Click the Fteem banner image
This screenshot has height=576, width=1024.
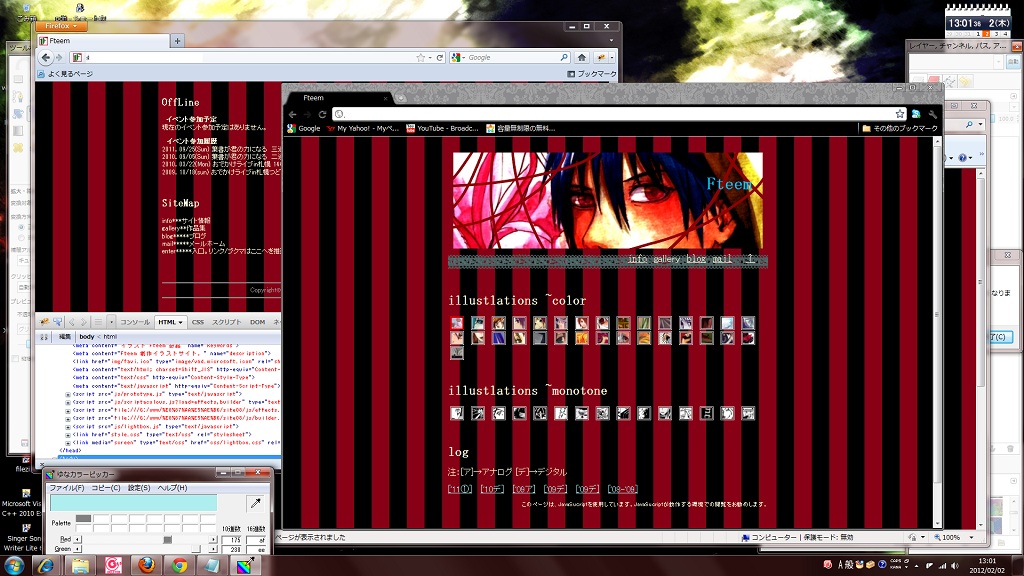pos(607,200)
